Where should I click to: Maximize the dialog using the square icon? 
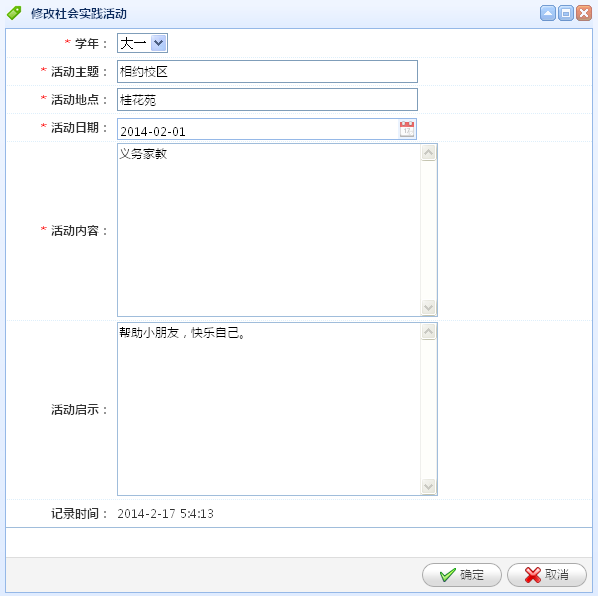(x=566, y=13)
